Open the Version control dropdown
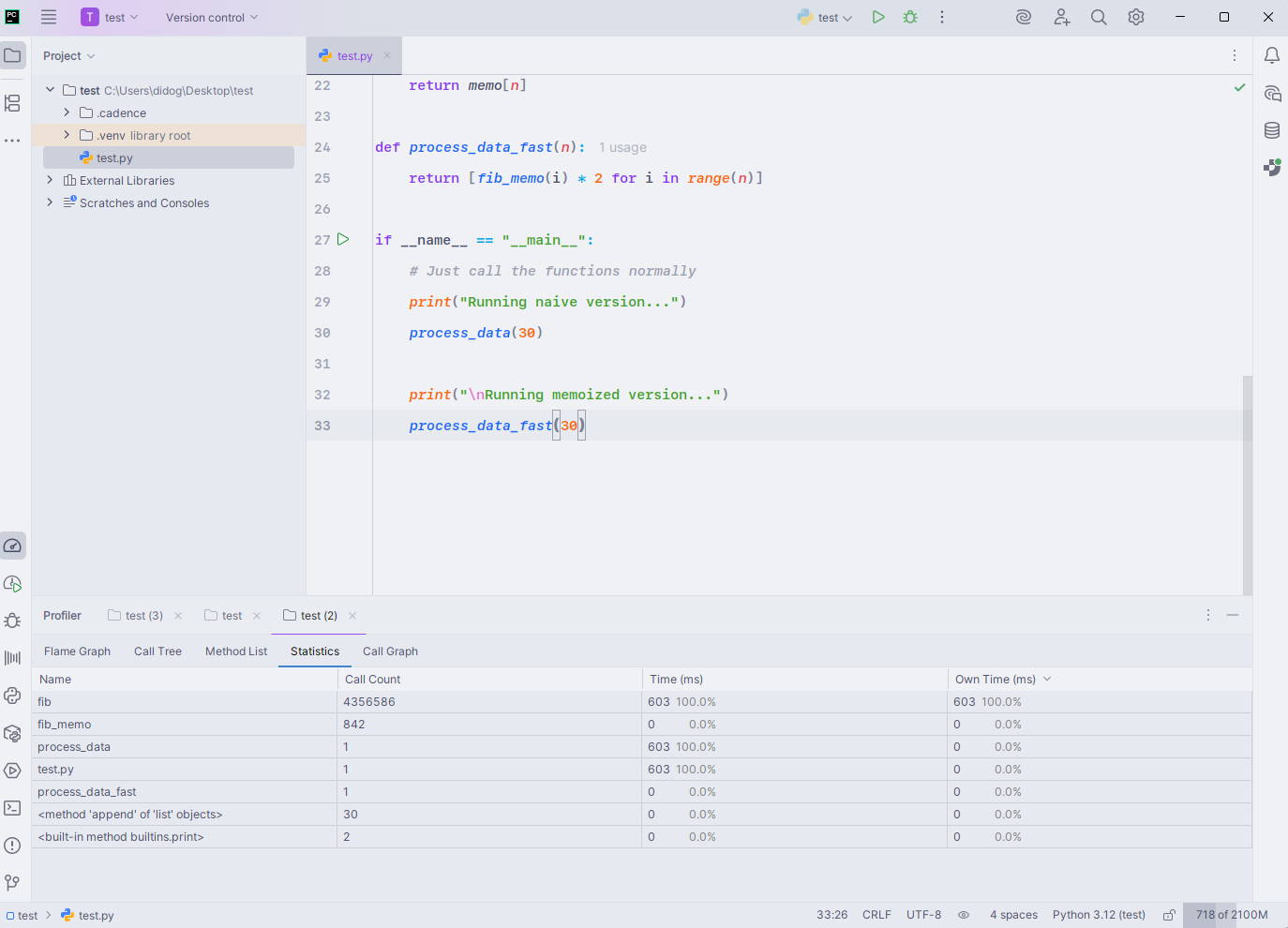 211,17
